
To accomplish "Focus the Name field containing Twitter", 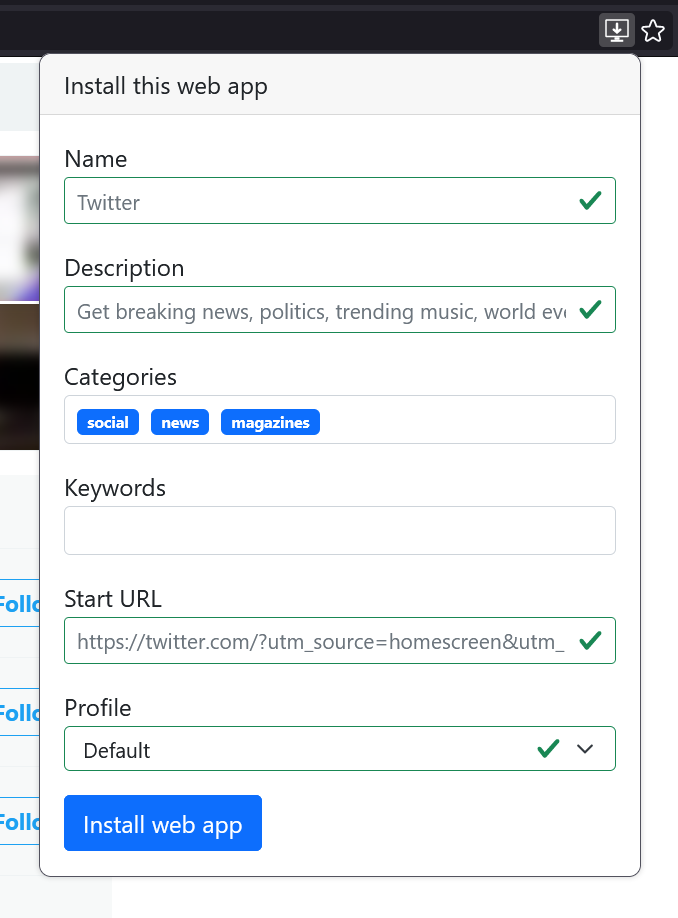I will 320,201.
